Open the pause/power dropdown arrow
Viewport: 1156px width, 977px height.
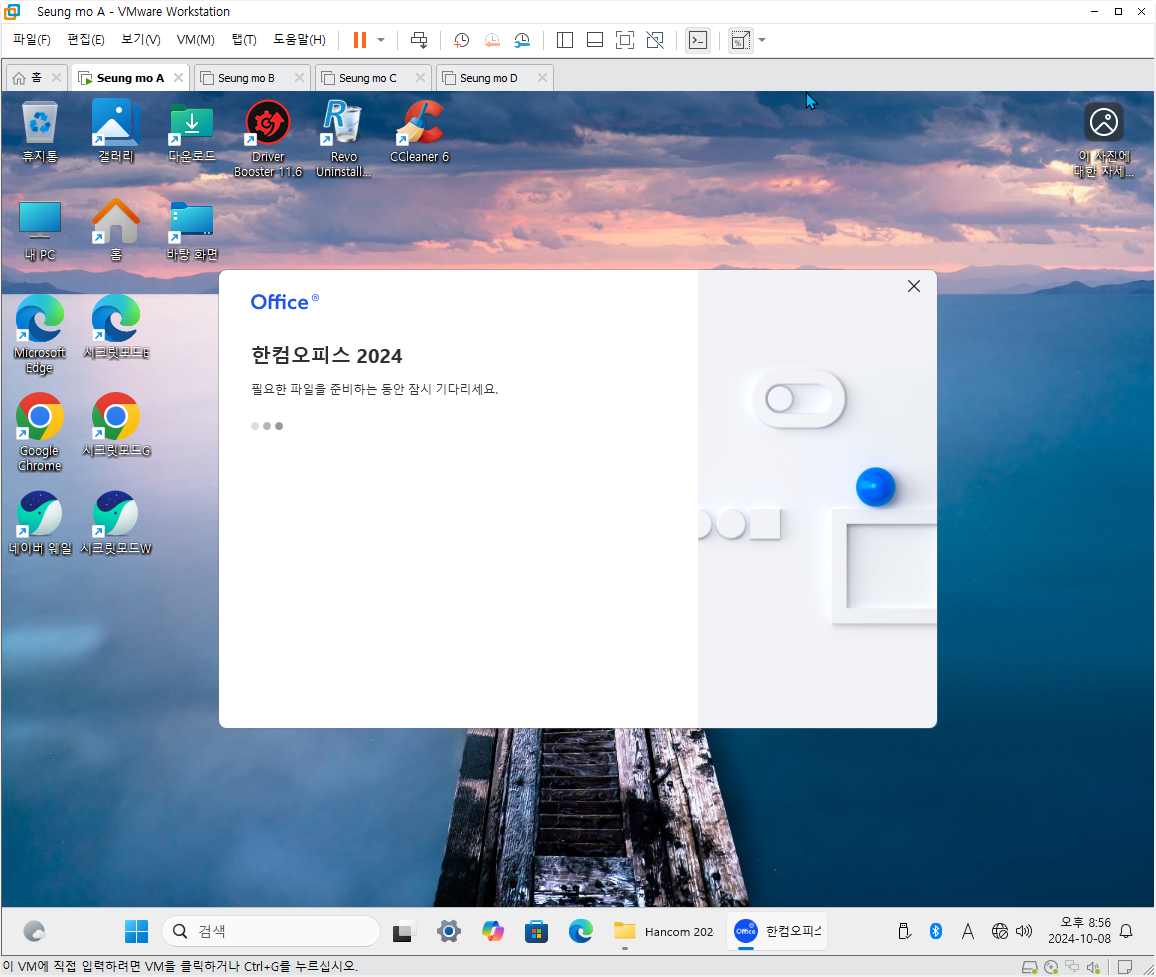381,40
